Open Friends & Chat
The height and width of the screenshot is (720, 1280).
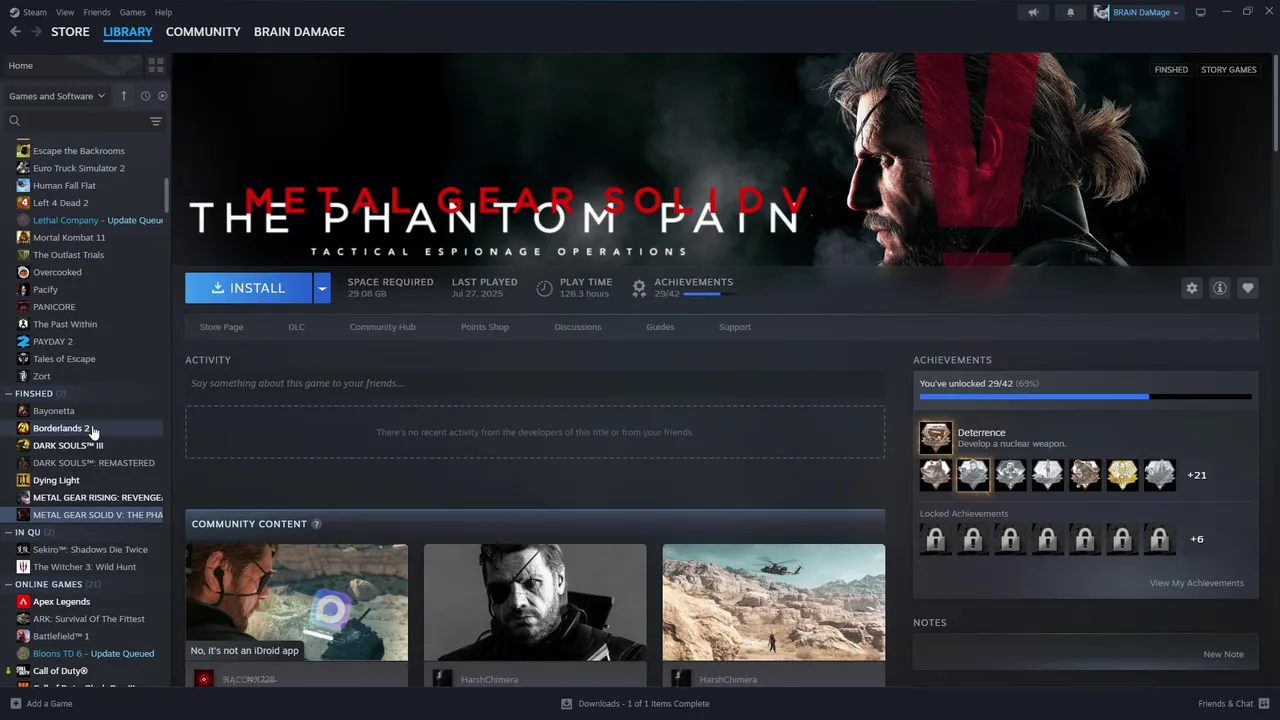pos(1233,704)
